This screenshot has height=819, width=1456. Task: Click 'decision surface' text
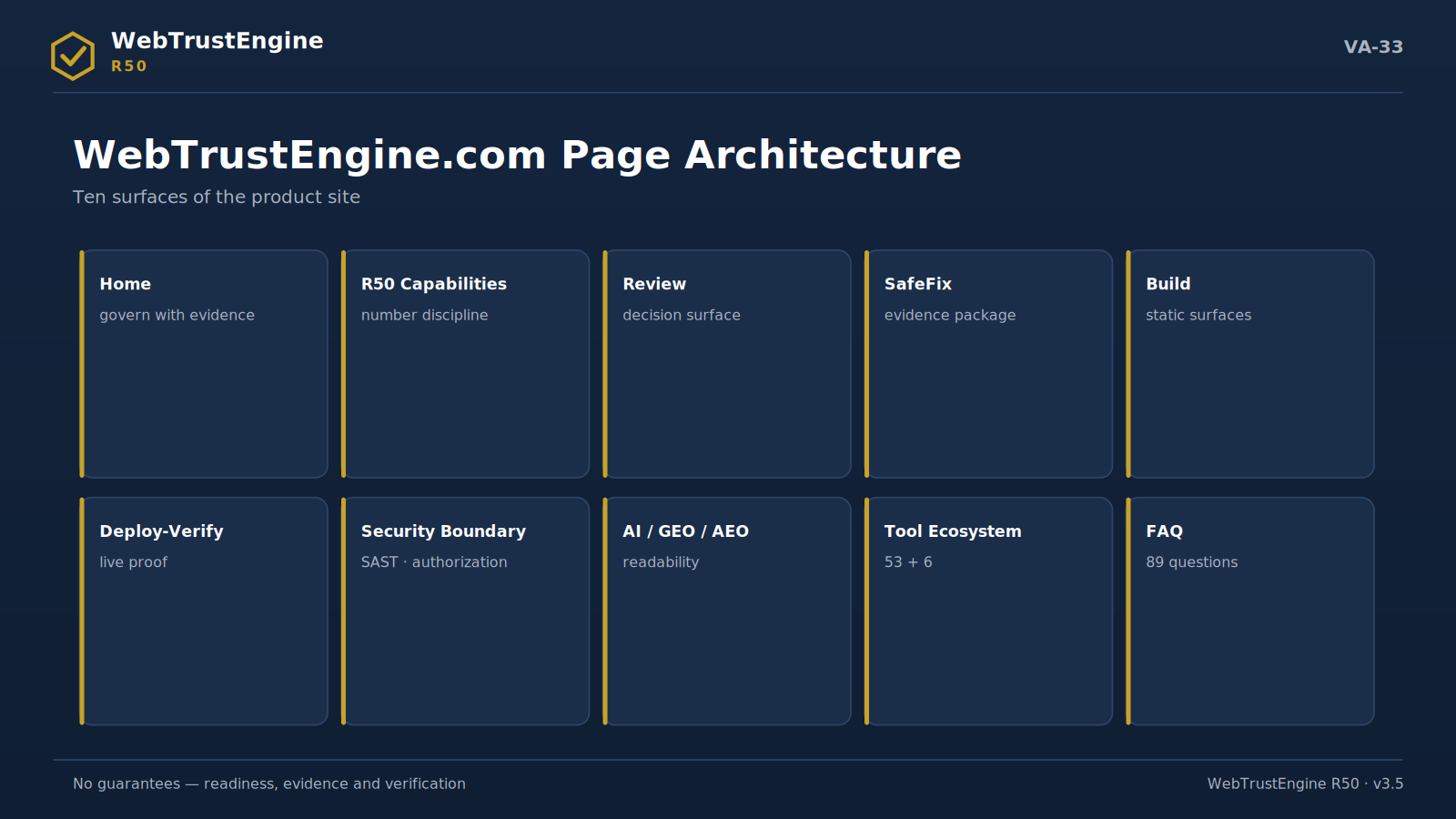click(682, 315)
